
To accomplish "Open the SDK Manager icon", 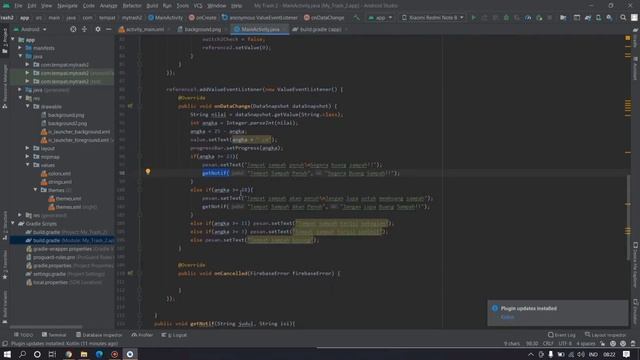I will [609, 18].
